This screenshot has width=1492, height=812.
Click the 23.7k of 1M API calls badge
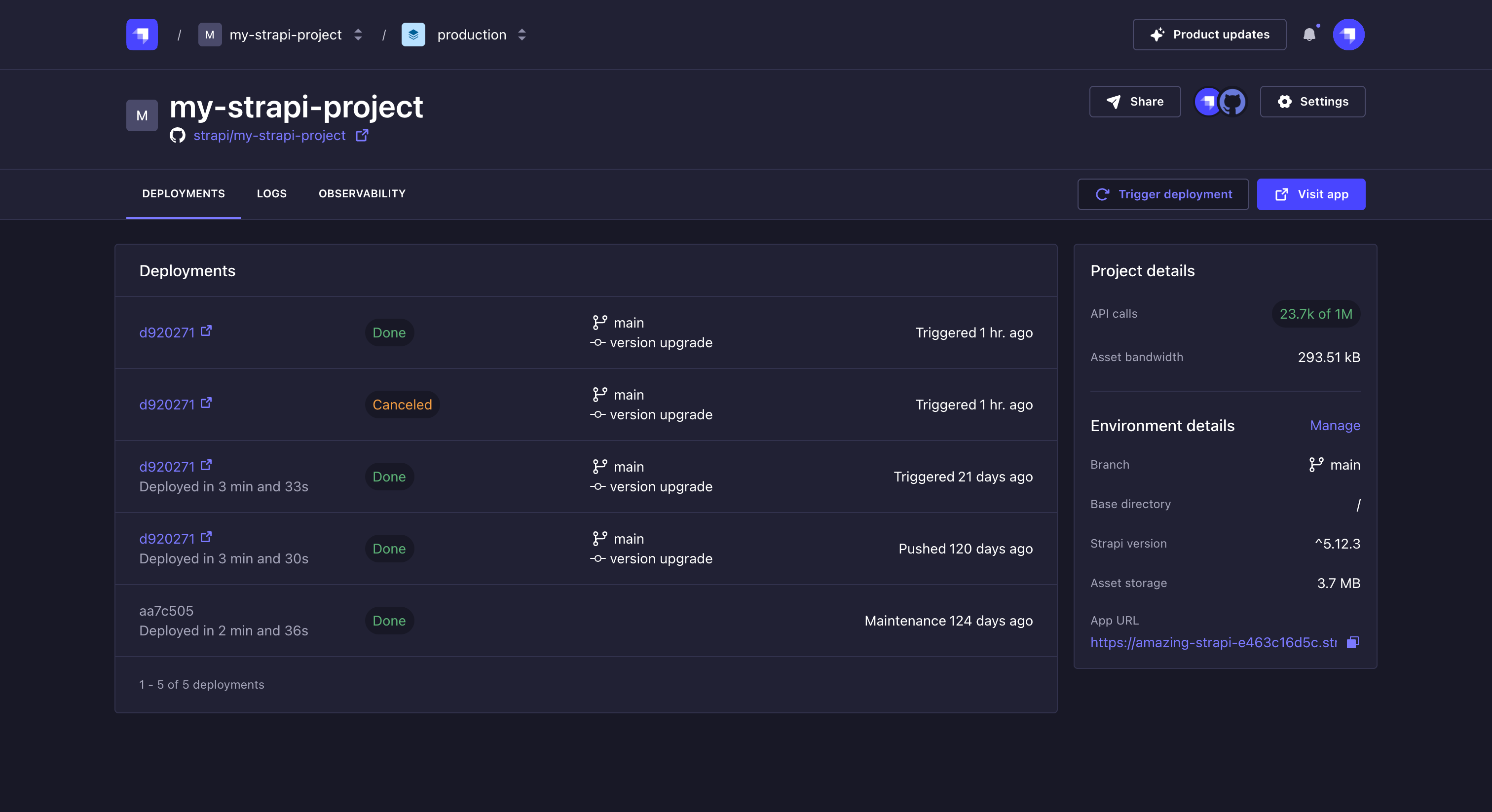(x=1316, y=314)
